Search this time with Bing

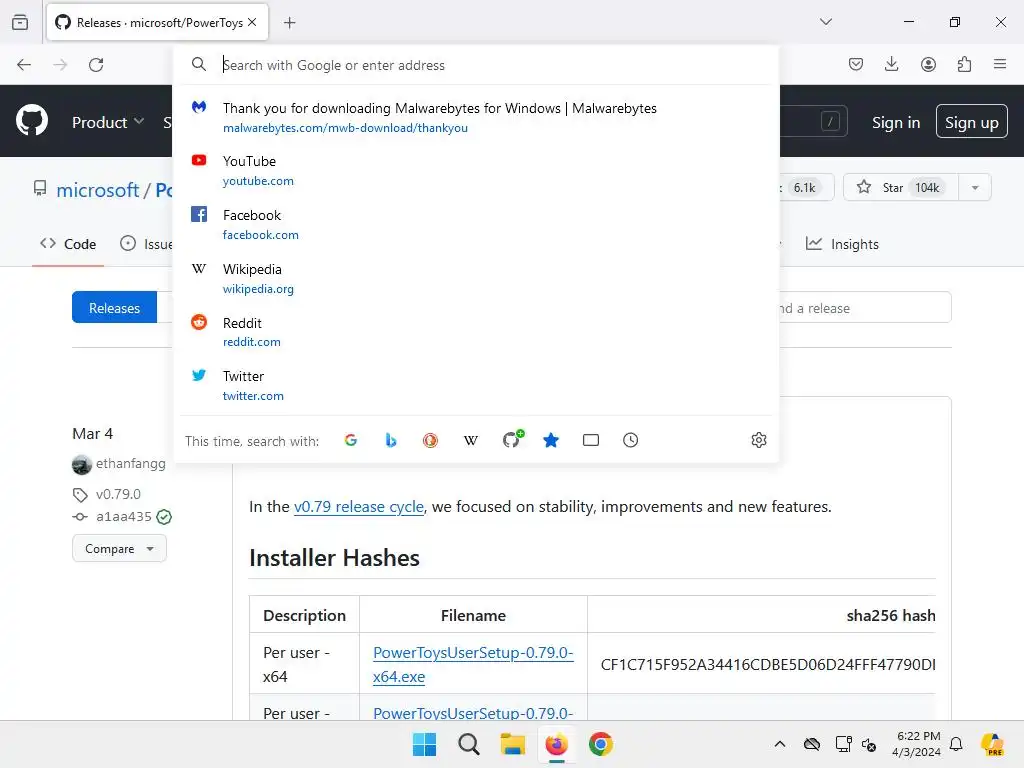point(391,440)
